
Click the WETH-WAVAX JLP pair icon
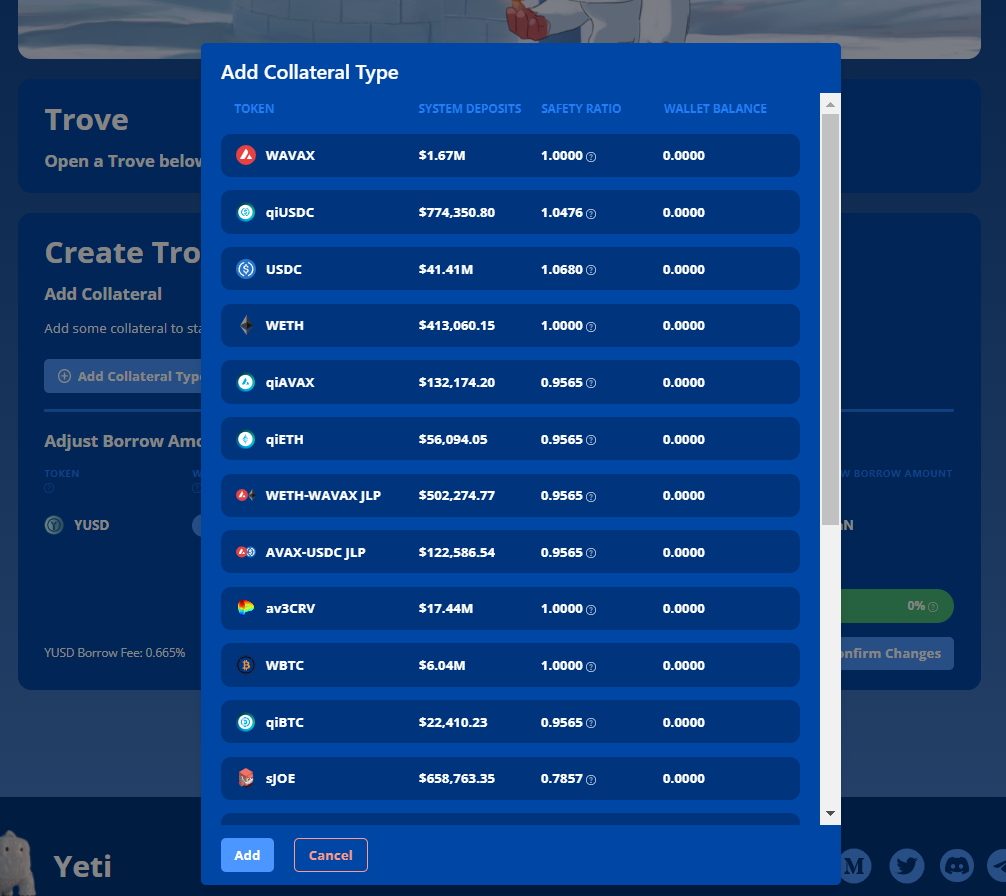click(246, 495)
